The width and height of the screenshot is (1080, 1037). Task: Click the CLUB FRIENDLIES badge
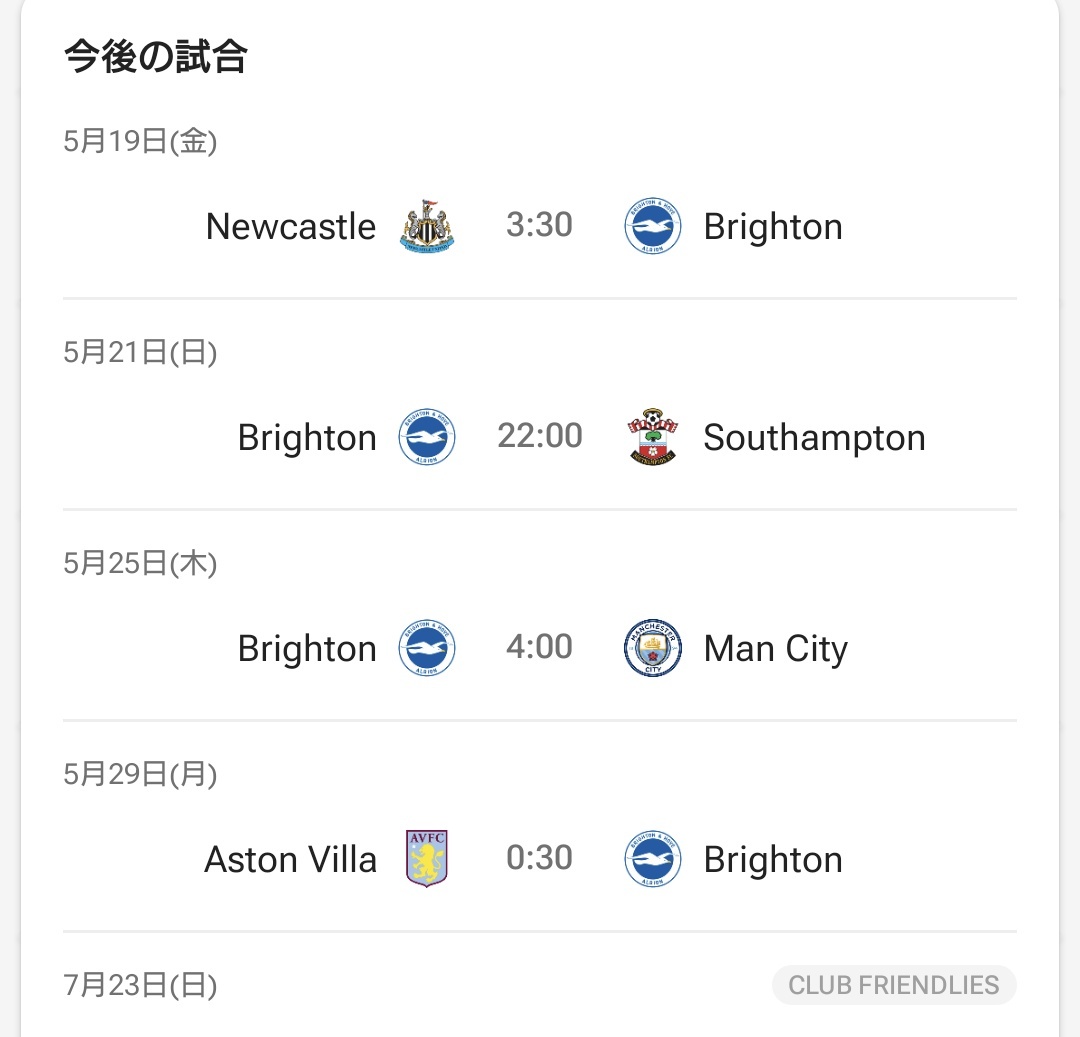tap(894, 985)
